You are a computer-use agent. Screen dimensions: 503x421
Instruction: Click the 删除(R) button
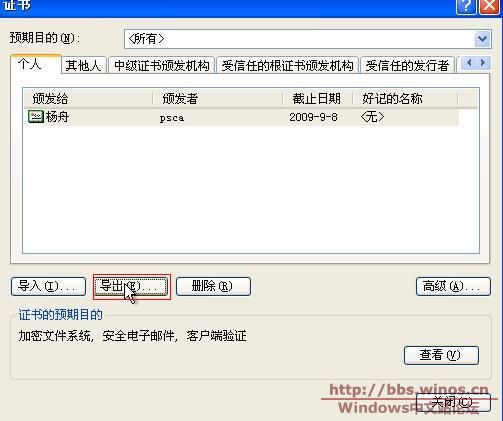[213, 286]
